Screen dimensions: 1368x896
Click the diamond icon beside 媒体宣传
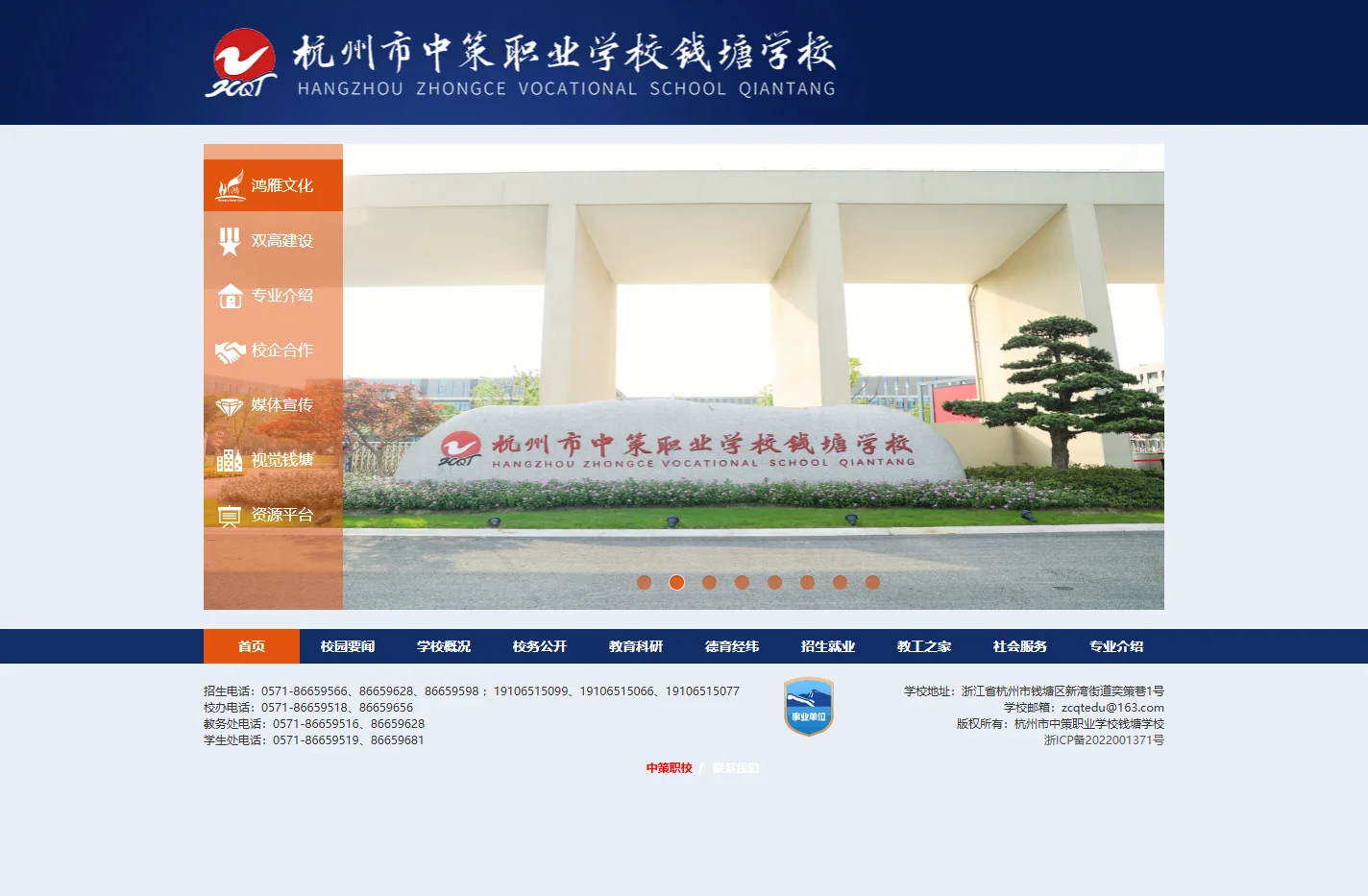[229, 406]
